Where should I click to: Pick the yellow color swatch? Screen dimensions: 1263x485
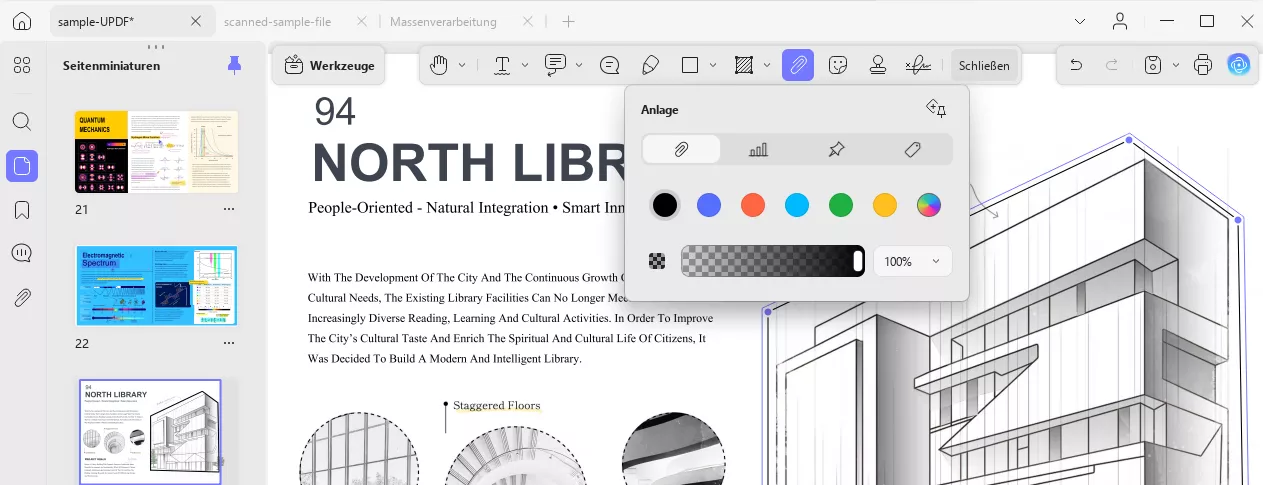click(x=885, y=205)
